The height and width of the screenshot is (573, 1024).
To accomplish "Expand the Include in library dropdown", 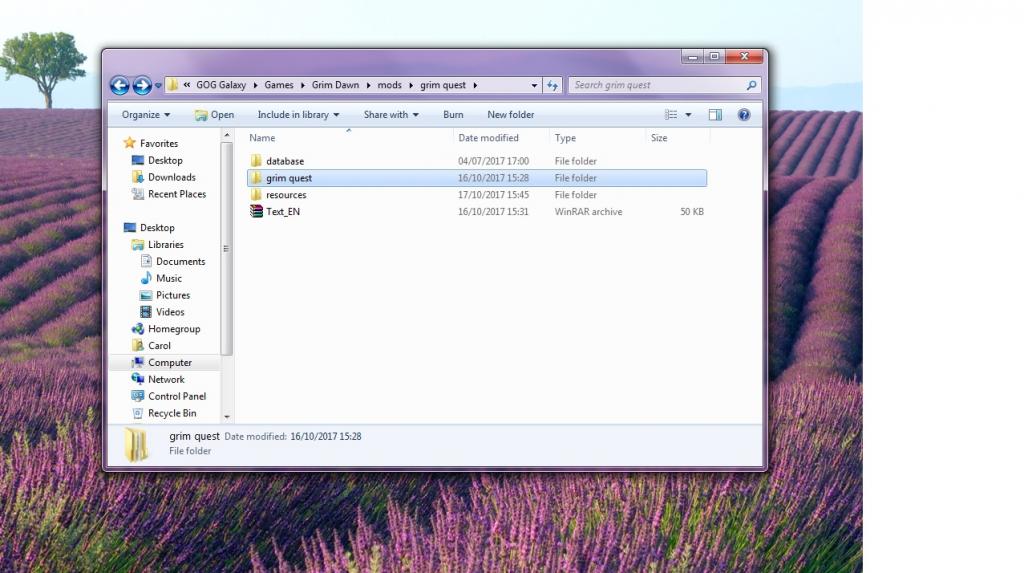I will coord(298,115).
